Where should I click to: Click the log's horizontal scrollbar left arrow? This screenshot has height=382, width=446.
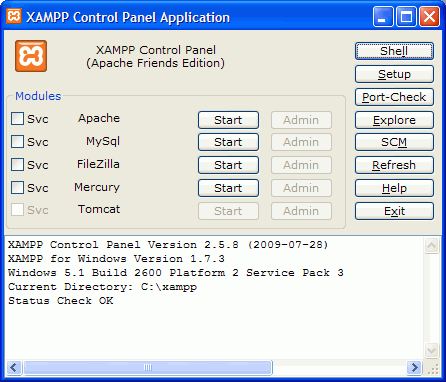click(14, 368)
